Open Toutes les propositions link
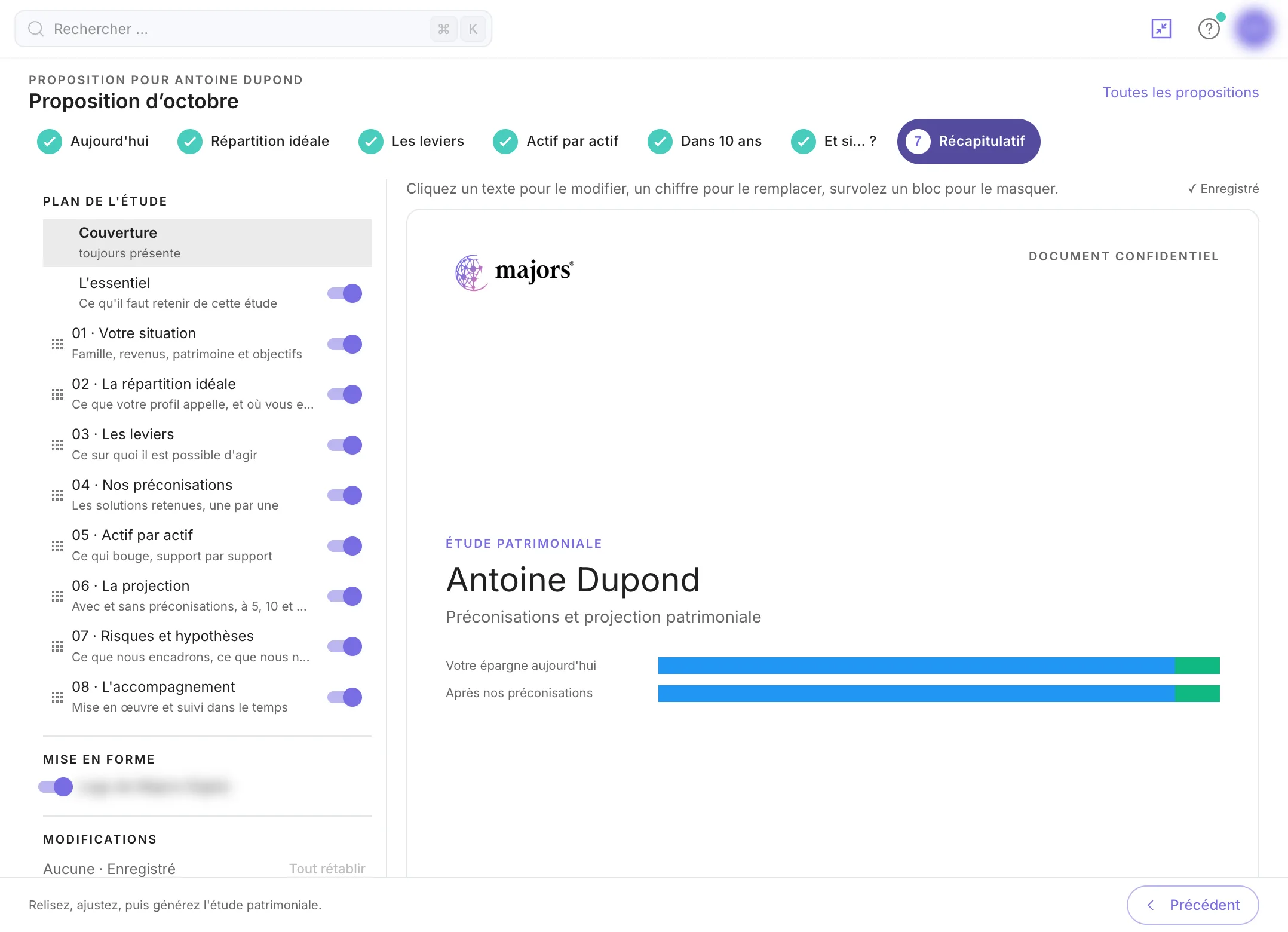The image size is (1288, 932). 1180,93
